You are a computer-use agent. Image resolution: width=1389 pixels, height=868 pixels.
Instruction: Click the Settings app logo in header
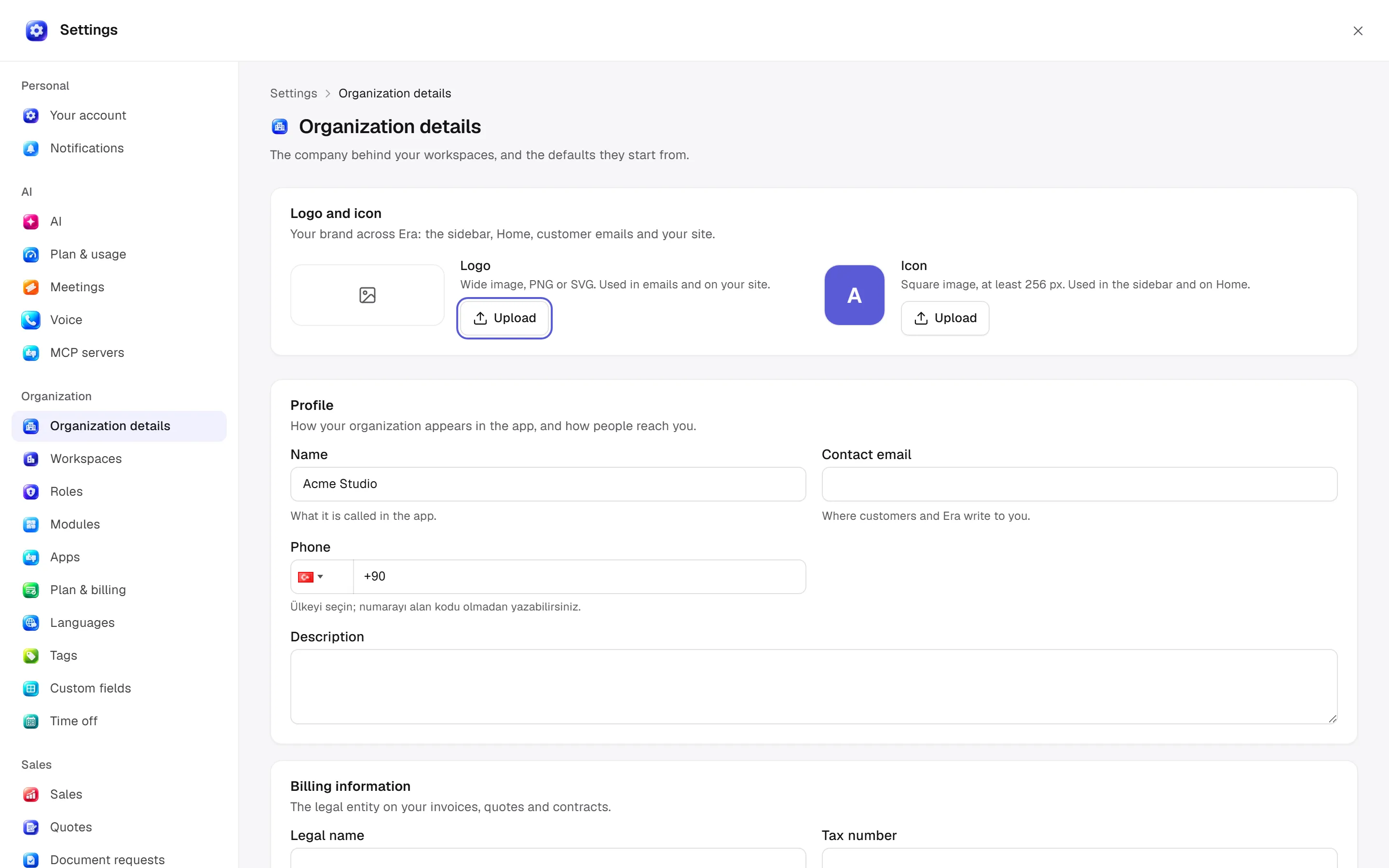click(x=36, y=30)
